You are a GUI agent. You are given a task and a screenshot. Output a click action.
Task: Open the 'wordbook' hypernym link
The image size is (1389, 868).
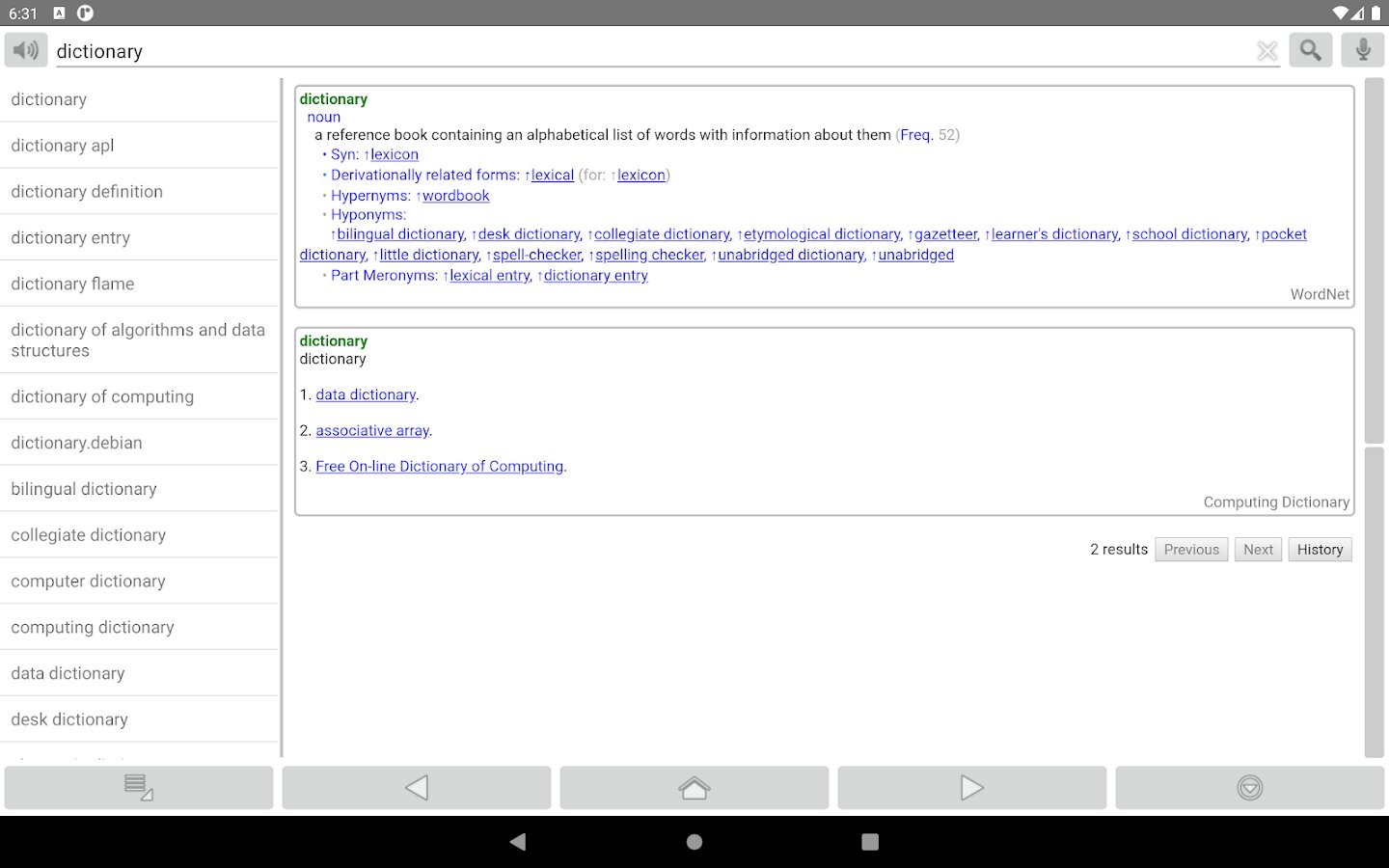coord(455,196)
